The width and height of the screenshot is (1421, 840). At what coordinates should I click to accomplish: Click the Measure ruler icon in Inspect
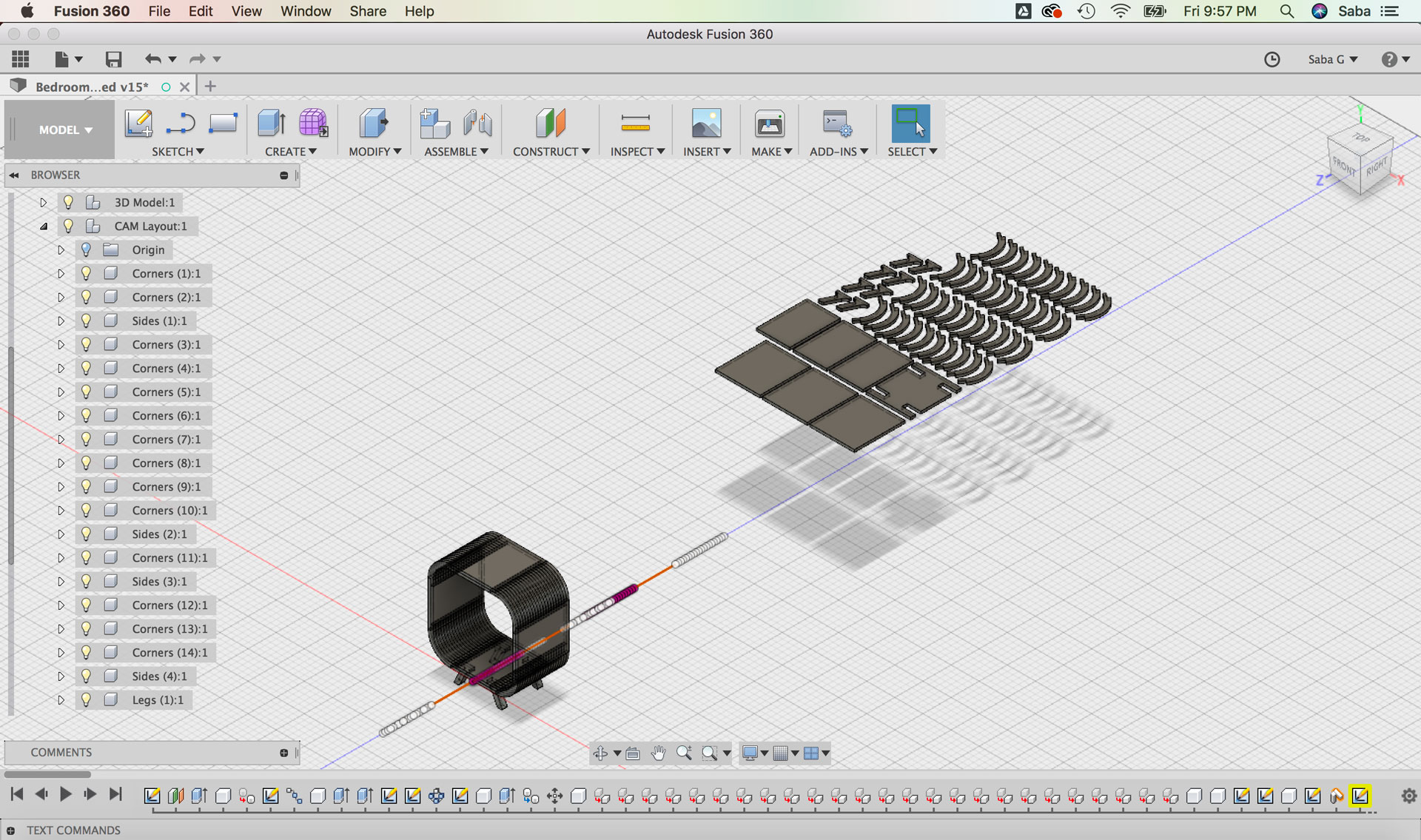pos(635,123)
